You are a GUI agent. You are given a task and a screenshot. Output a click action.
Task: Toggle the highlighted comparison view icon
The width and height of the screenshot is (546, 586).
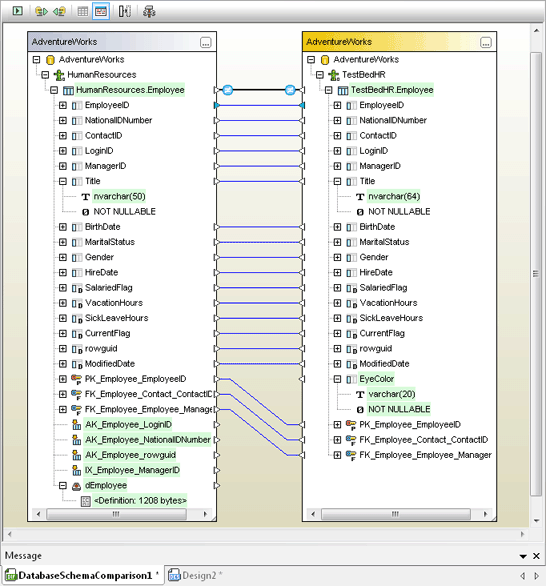101,11
